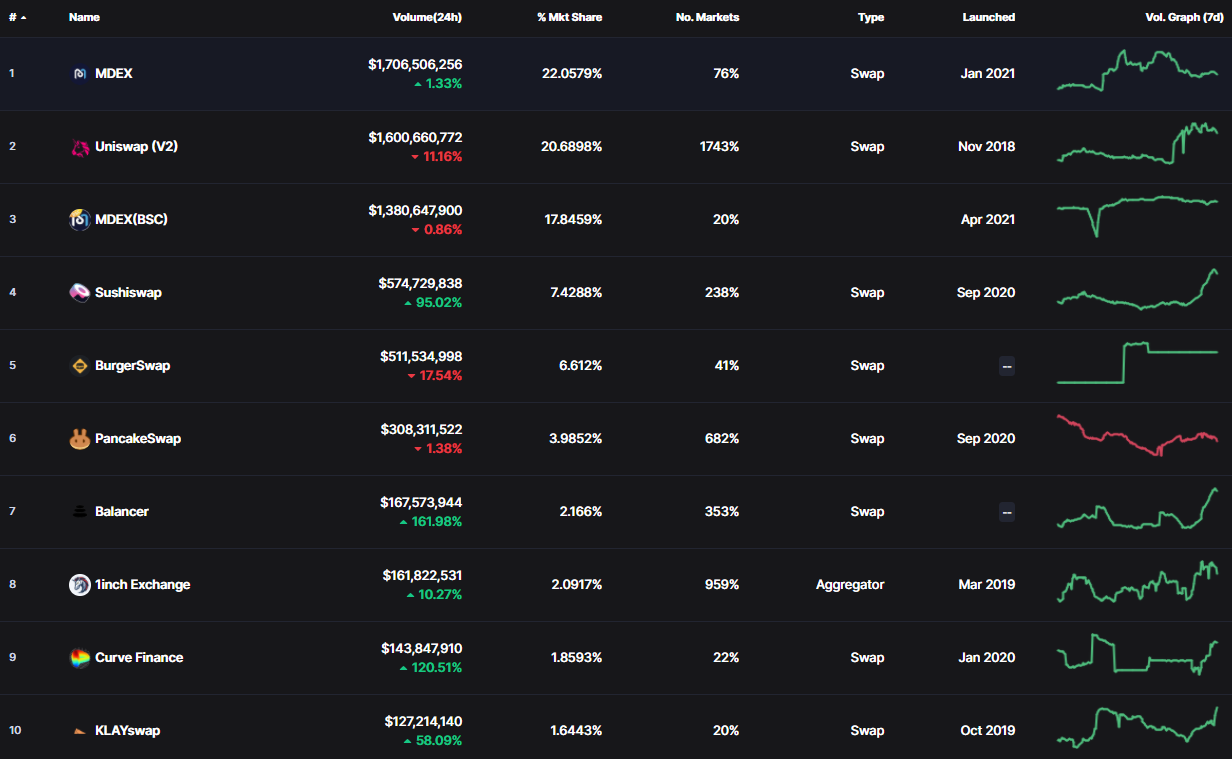Viewport: 1232px width, 759px height.
Task: Click the Balancer logo icon
Action: pos(80,512)
